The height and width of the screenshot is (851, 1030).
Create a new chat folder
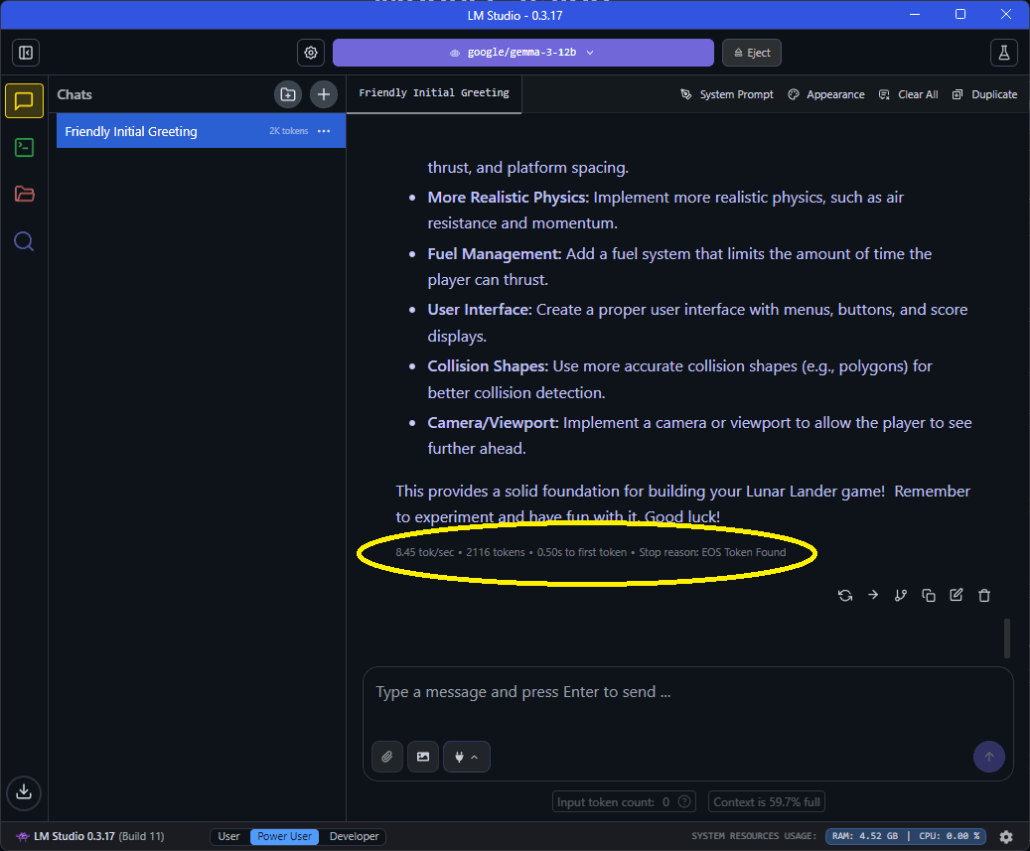tap(288, 95)
